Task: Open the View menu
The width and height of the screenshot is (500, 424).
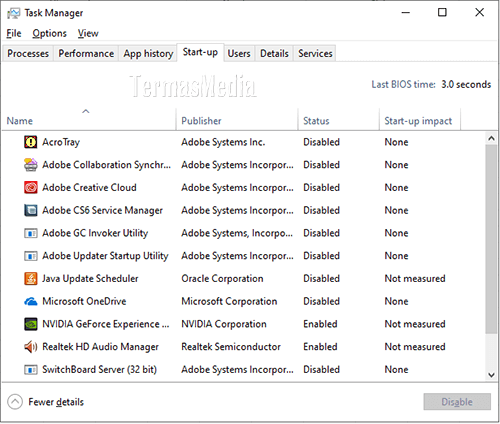Action: (88, 33)
